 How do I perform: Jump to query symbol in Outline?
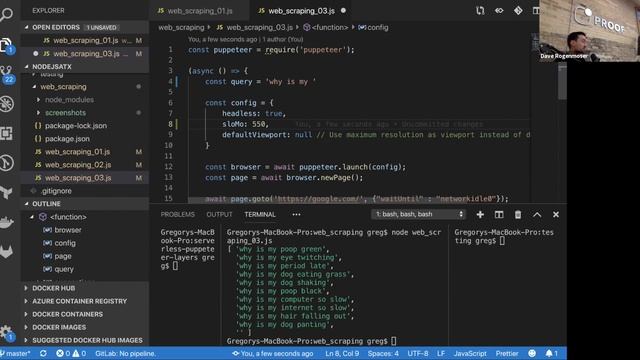64,269
